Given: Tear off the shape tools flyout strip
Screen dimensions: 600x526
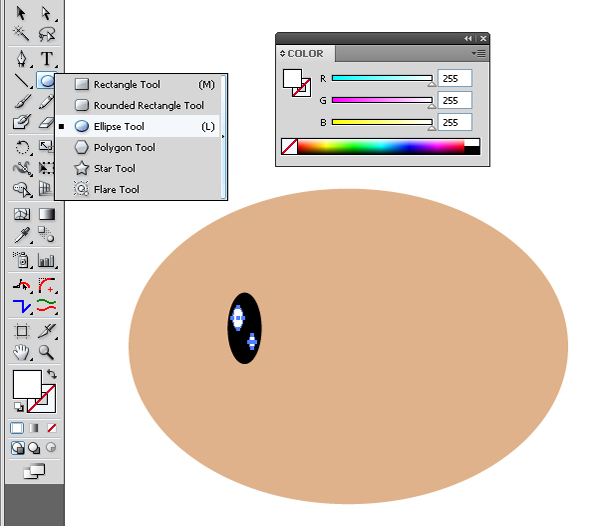Looking at the screenshot, I should point(223,137).
